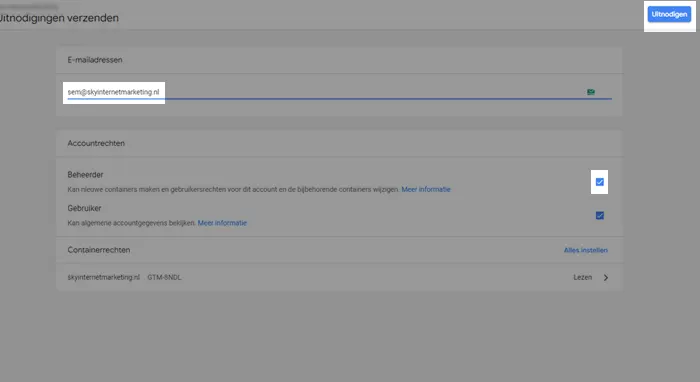Viewport: 700px width, 382px height.
Task: Open Meer informatie link for Beheerder
Action: 426,189
